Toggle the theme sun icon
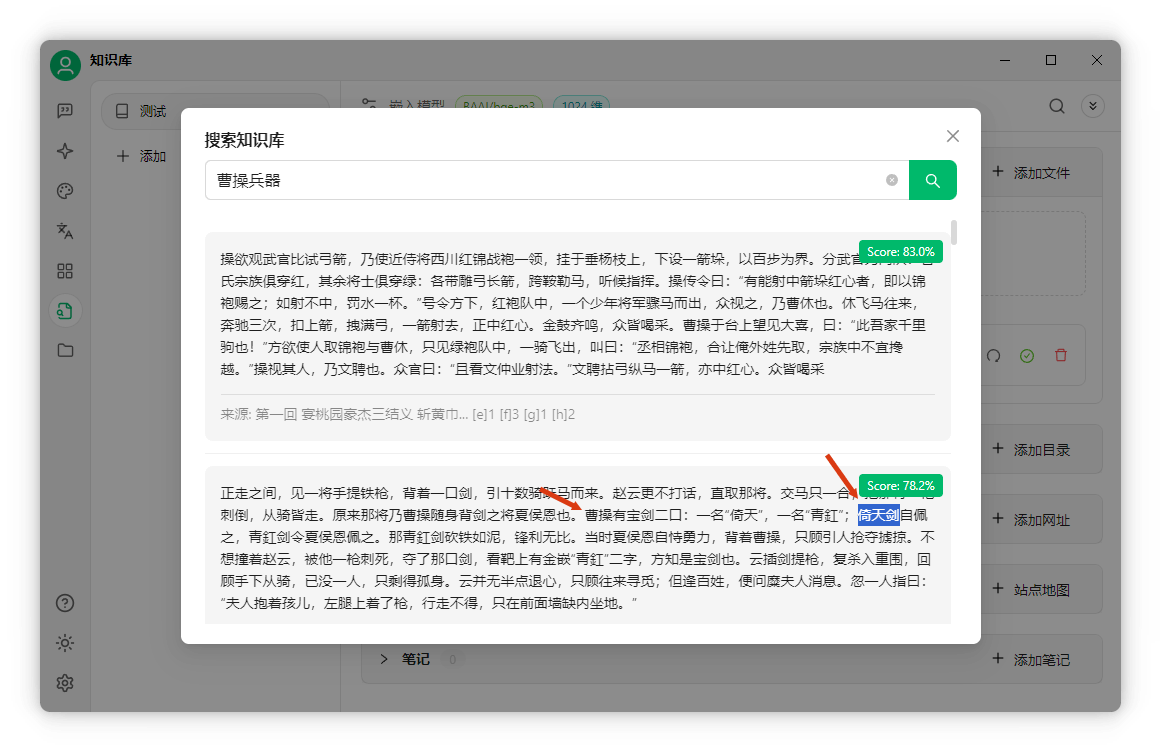1161x752 pixels. pos(65,643)
